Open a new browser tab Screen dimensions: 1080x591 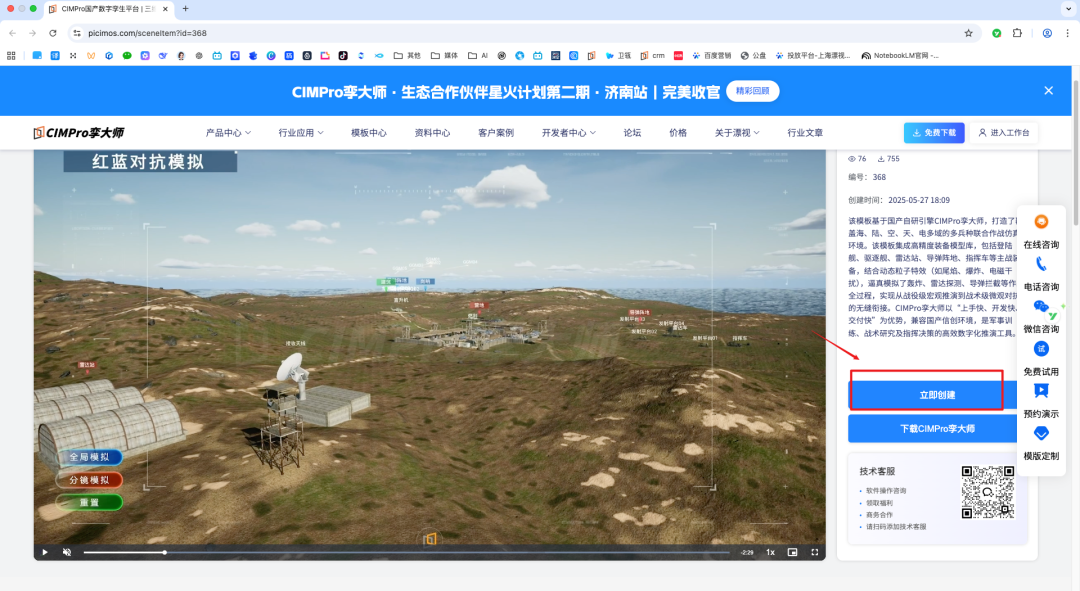[185, 9]
